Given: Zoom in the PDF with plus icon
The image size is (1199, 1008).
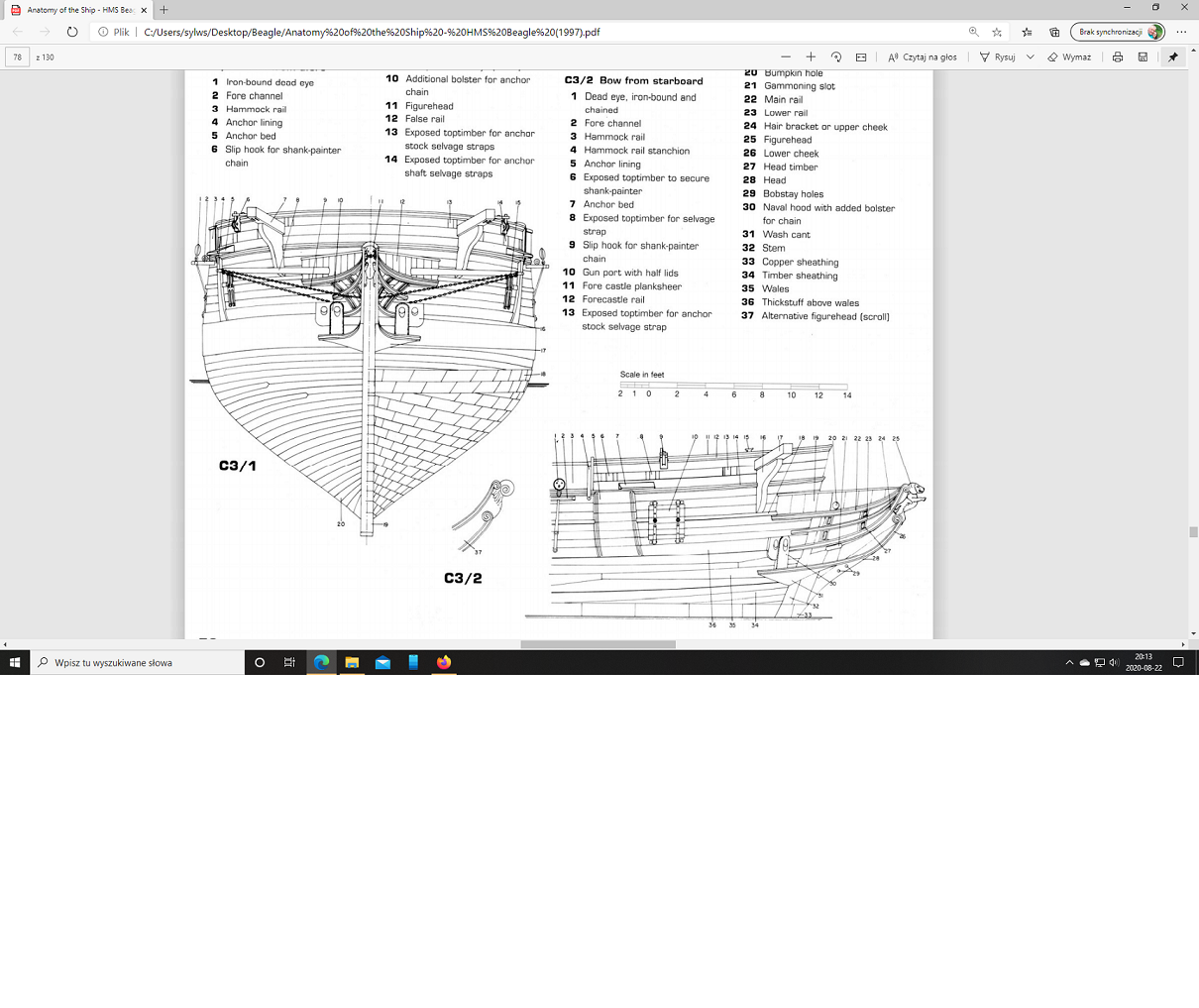Looking at the screenshot, I should [811, 57].
